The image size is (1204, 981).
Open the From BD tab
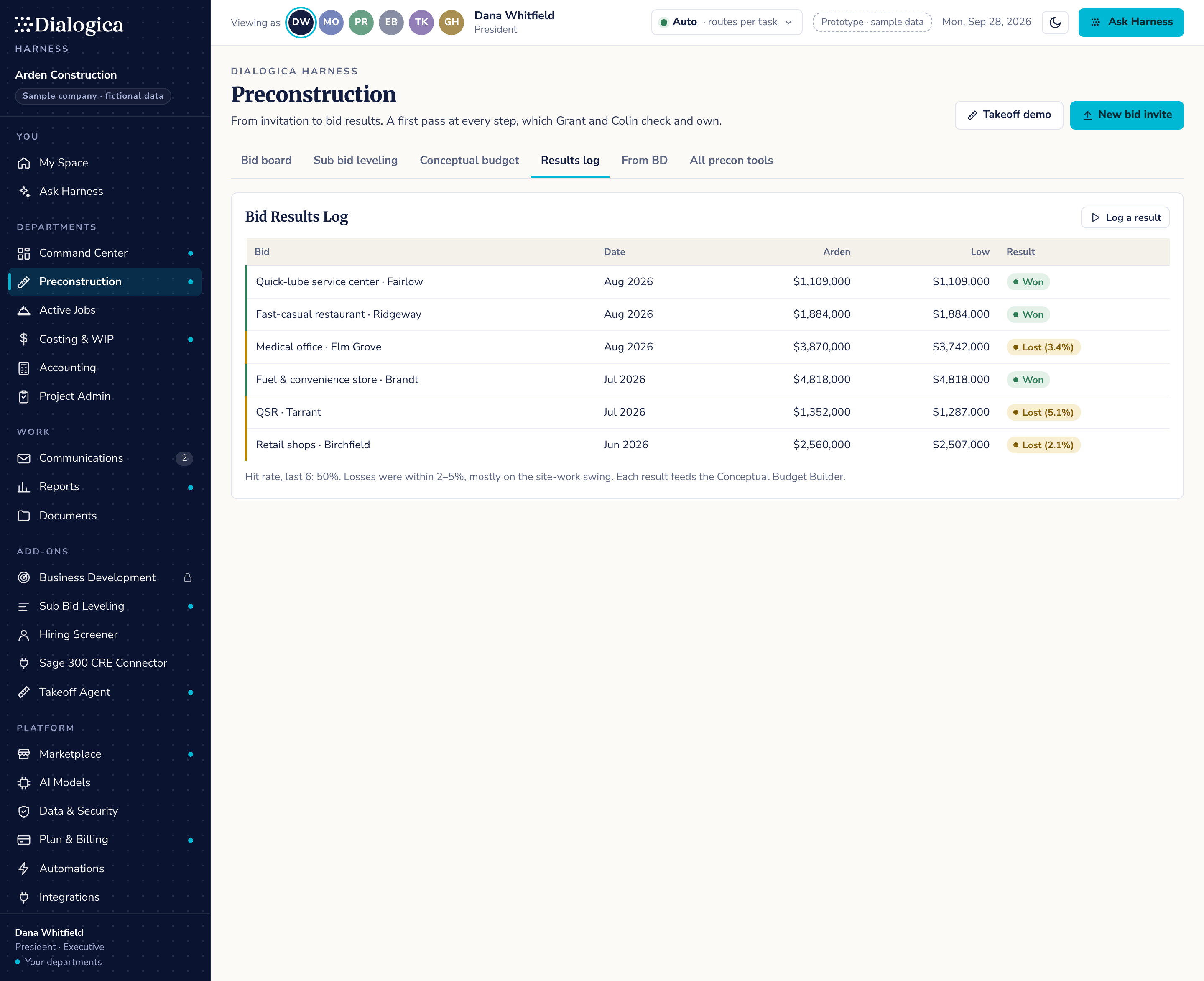[644, 161]
